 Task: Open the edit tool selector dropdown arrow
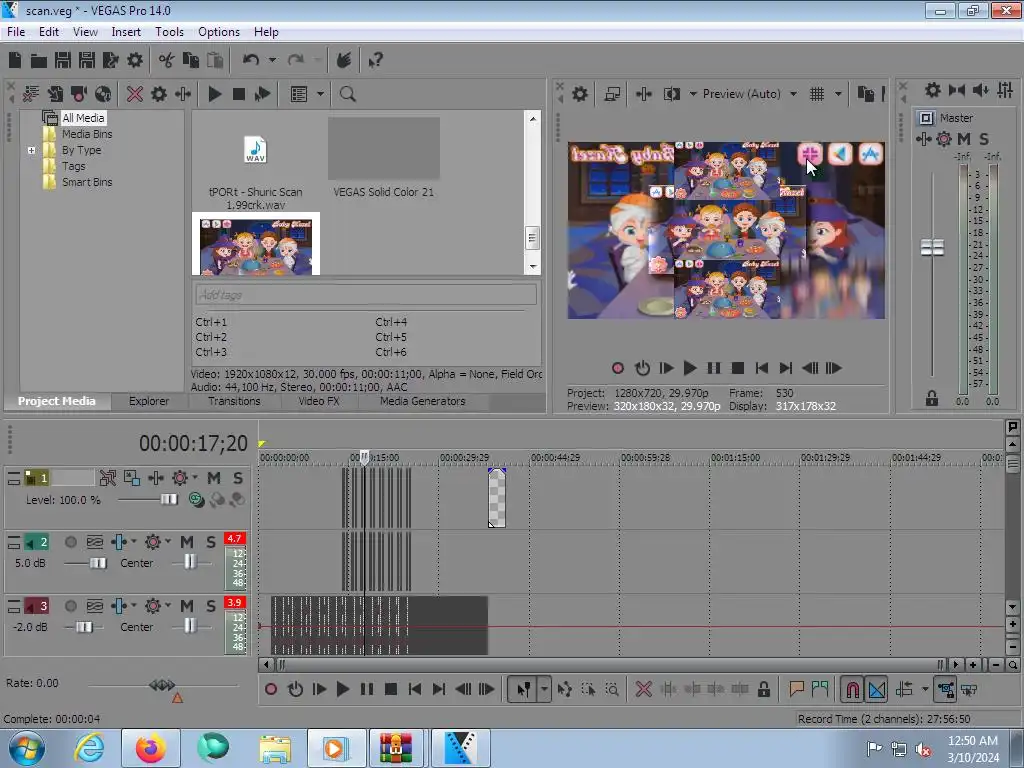(544, 689)
